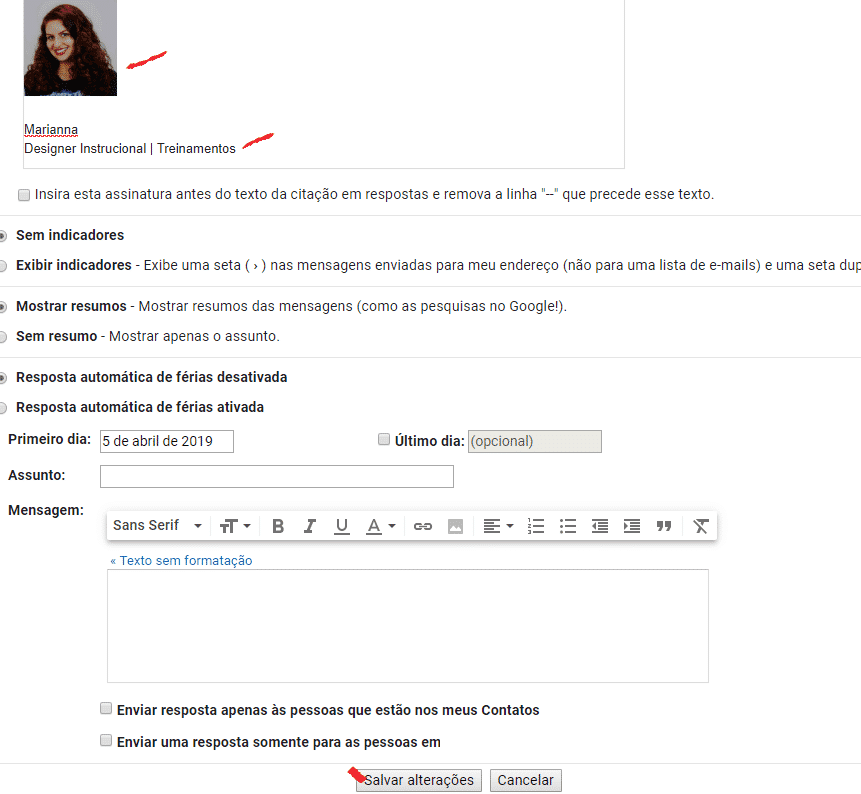861x794 pixels.
Task: Check 'Enviar resposta apenas às pessoas' in Contatos
Action: click(106, 708)
